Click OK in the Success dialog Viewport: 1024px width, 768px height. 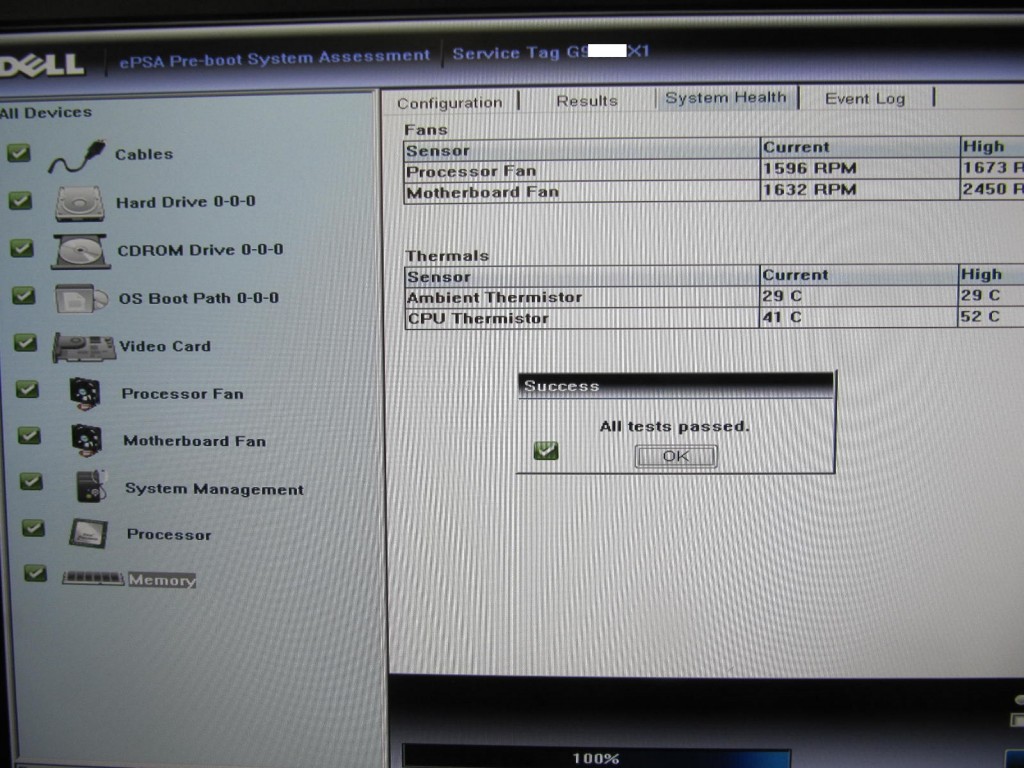(x=676, y=456)
